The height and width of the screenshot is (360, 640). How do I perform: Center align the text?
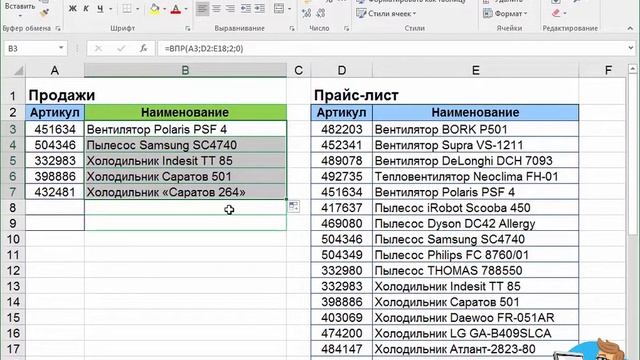(216, 9)
